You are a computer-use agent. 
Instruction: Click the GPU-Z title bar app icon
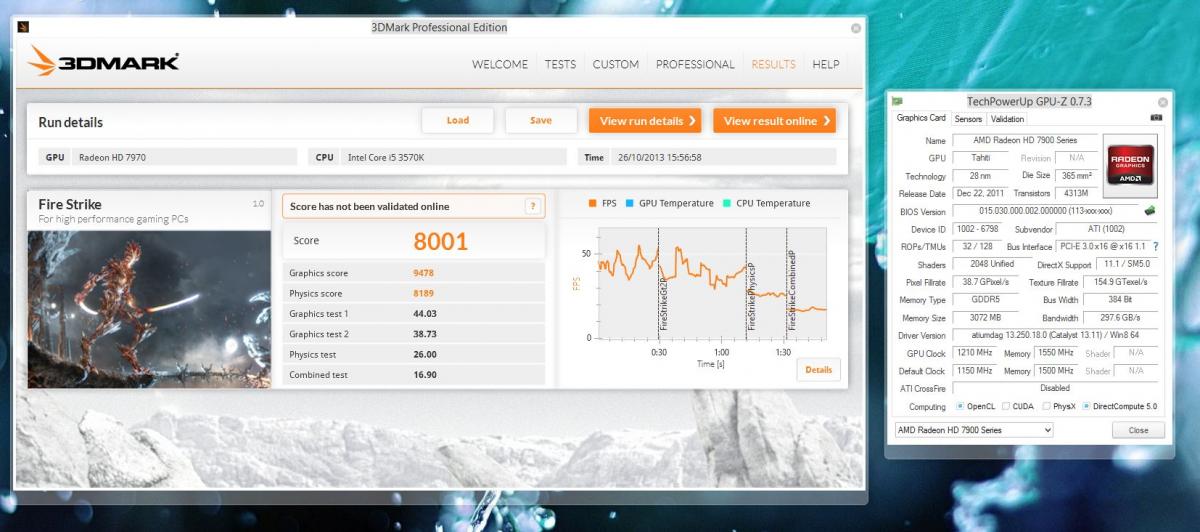pos(899,102)
